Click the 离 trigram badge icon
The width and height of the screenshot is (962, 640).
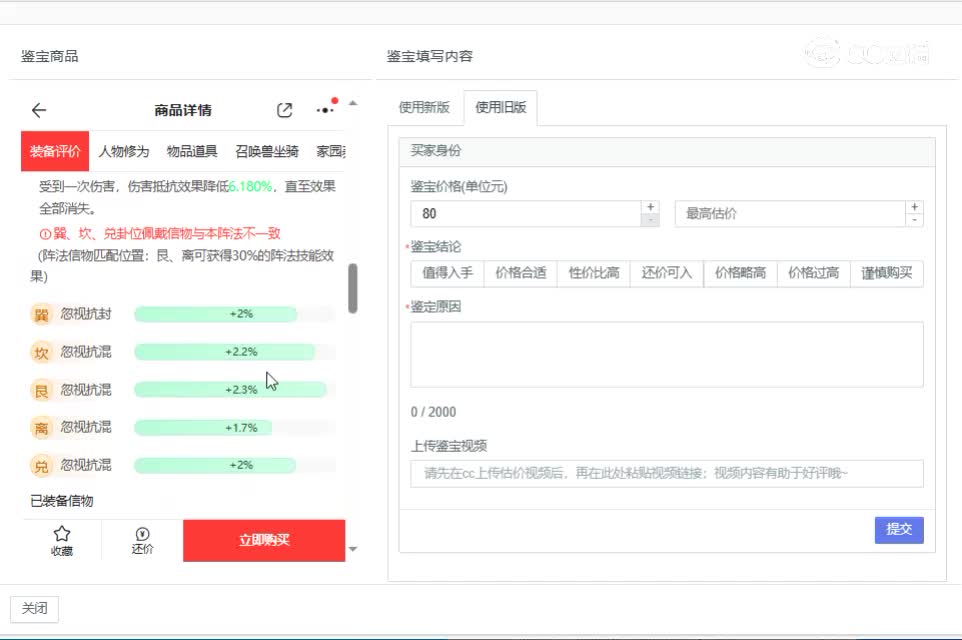[42, 428]
